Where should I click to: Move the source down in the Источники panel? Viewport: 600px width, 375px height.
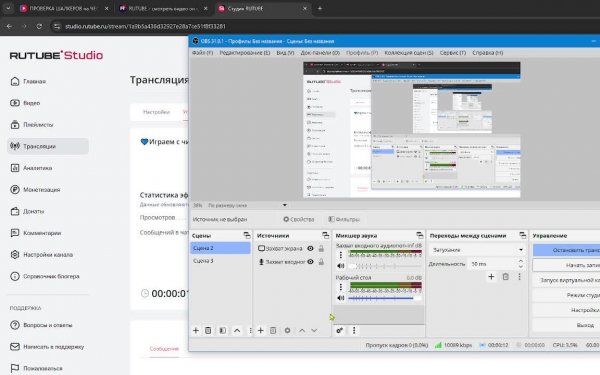[x=314, y=330]
